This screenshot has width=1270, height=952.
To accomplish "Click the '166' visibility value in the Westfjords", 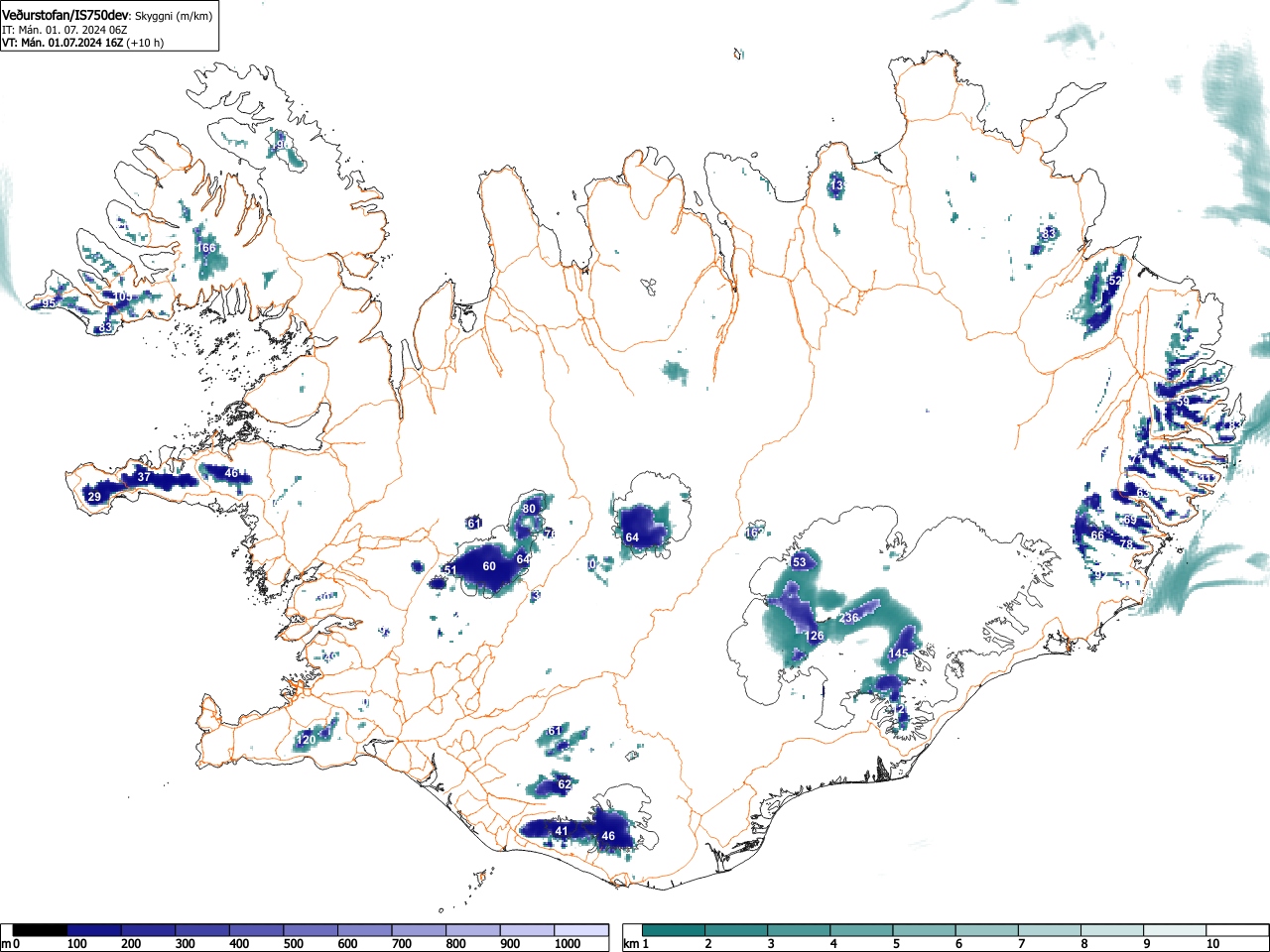I will pos(205,248).
